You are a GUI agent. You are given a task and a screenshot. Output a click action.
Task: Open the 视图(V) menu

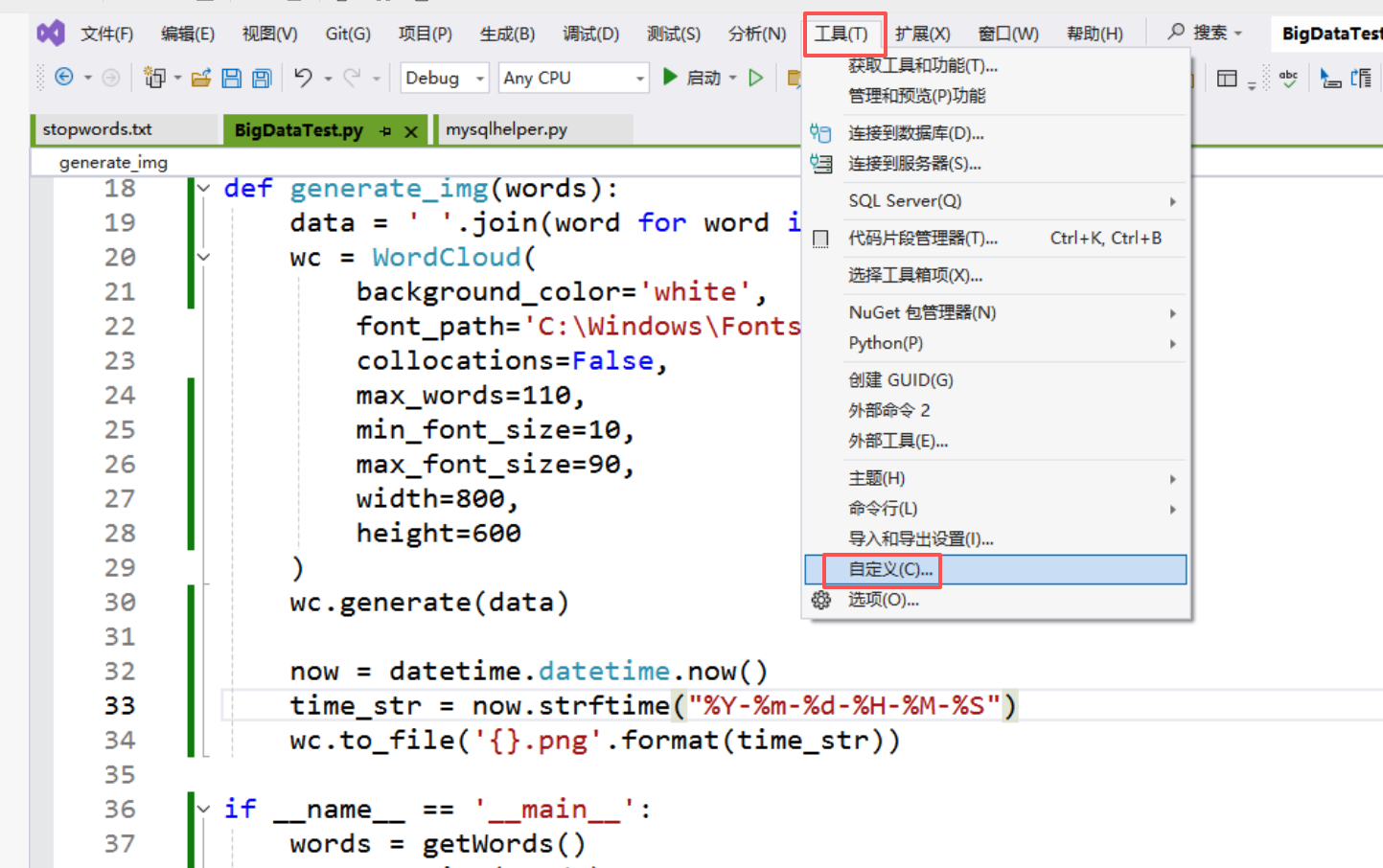[x=269, y=34]
